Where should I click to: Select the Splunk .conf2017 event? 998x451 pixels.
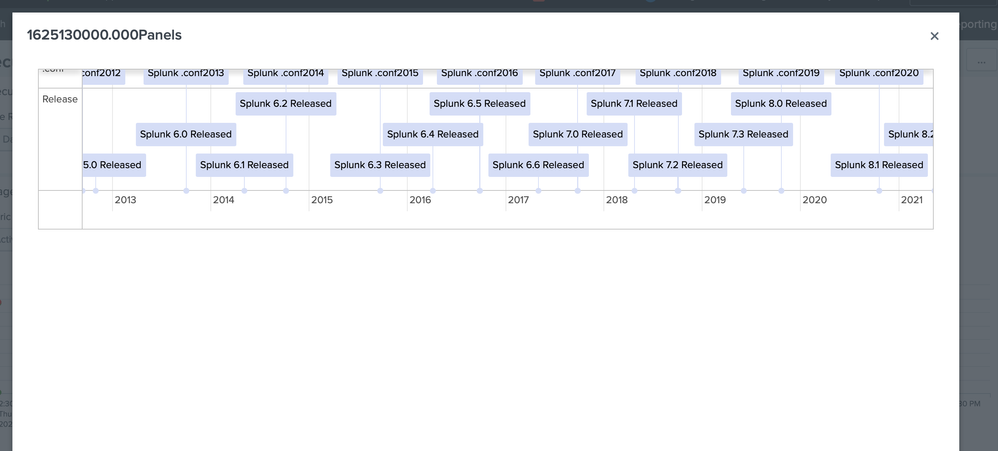click(x=577, y=74)
